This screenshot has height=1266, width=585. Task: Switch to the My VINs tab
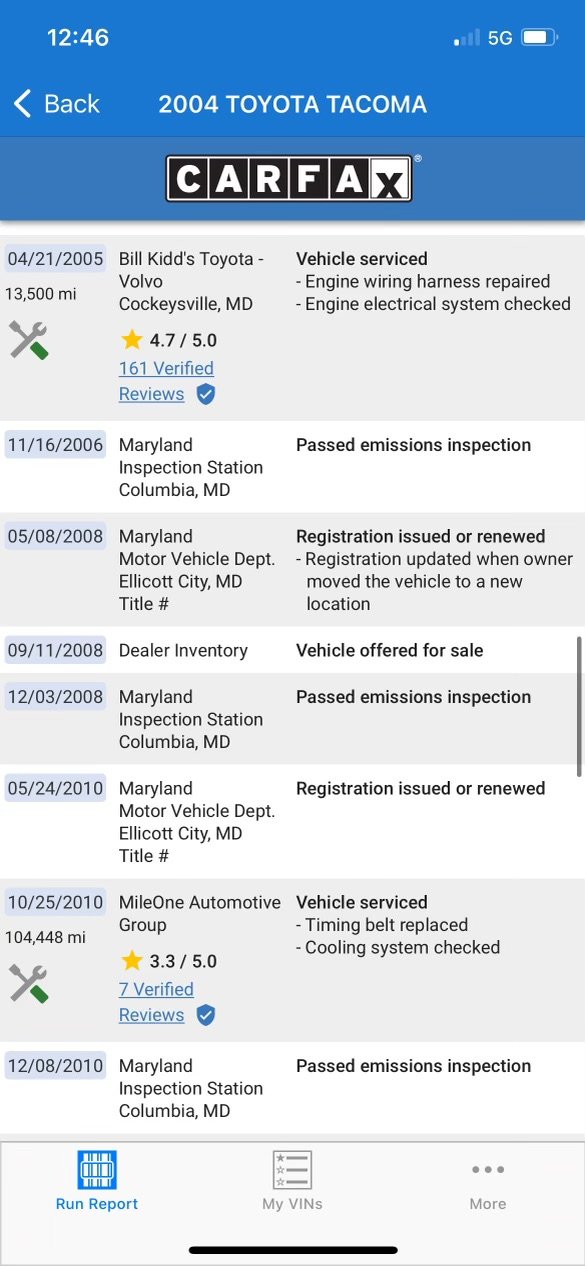tap(292, 1181)
